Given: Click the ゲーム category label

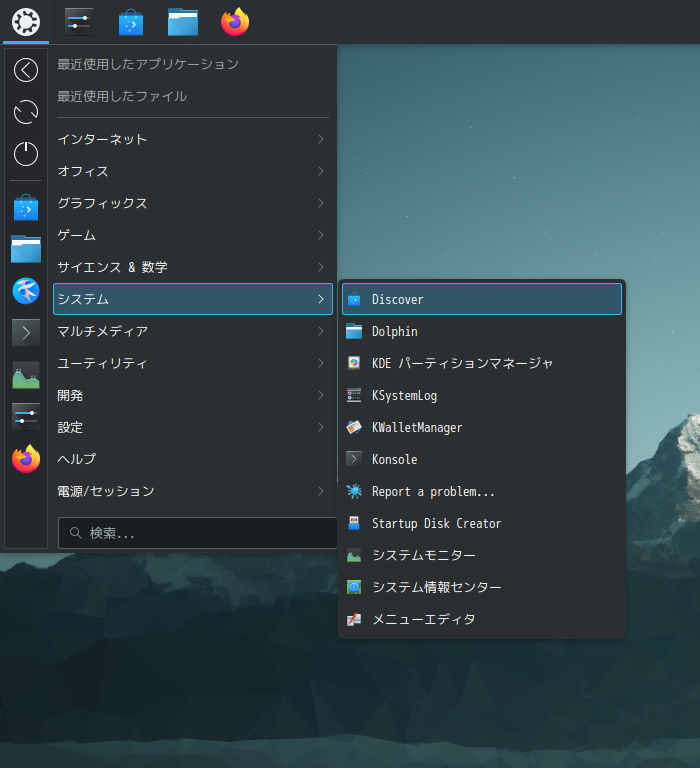Looking at the screenshot, I should coord(76,235).
